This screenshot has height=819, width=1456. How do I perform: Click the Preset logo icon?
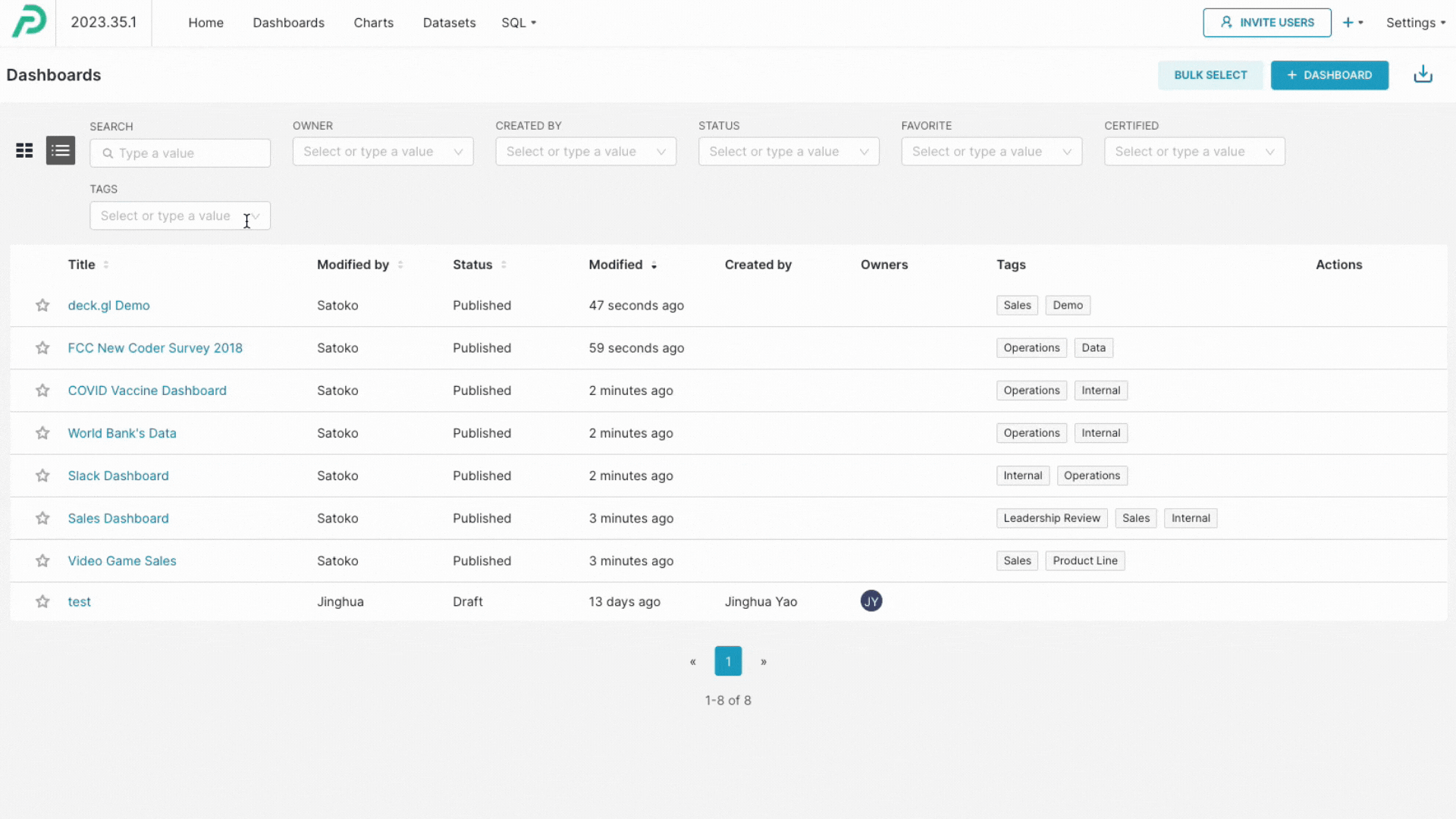click(x=29, y=21)
